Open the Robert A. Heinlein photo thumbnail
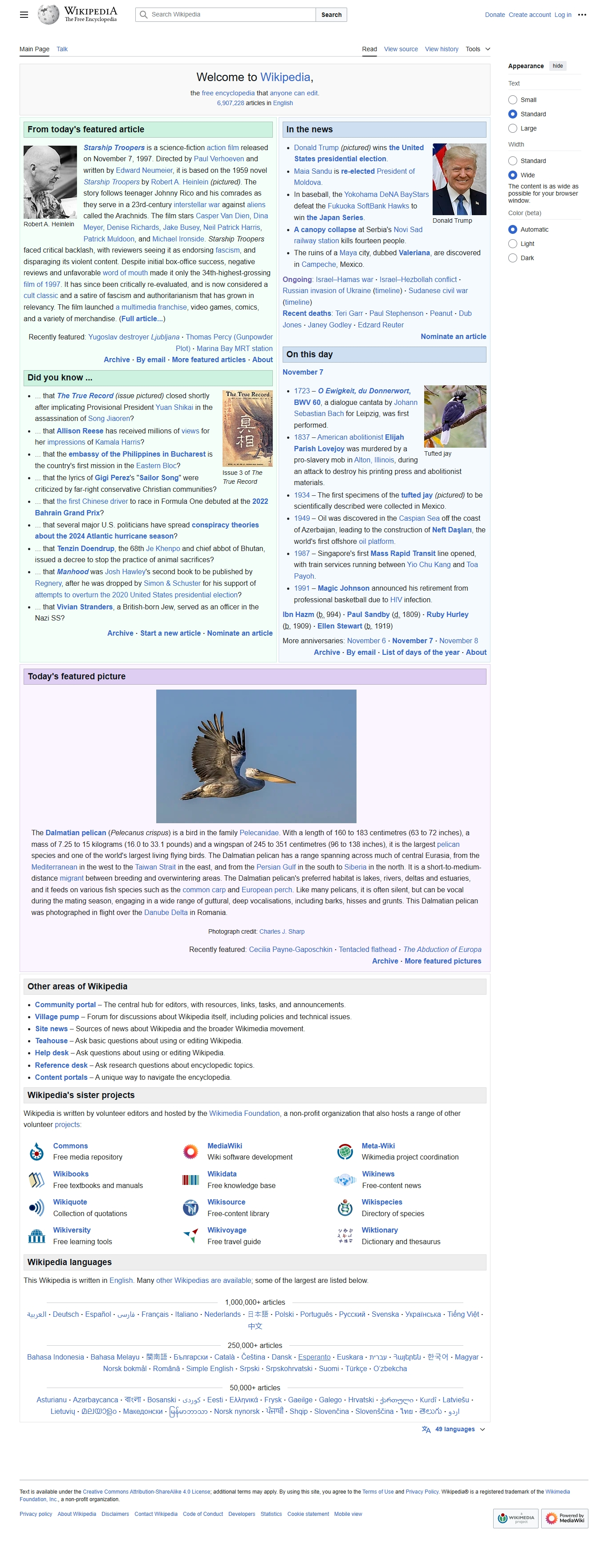 [50, 182]
